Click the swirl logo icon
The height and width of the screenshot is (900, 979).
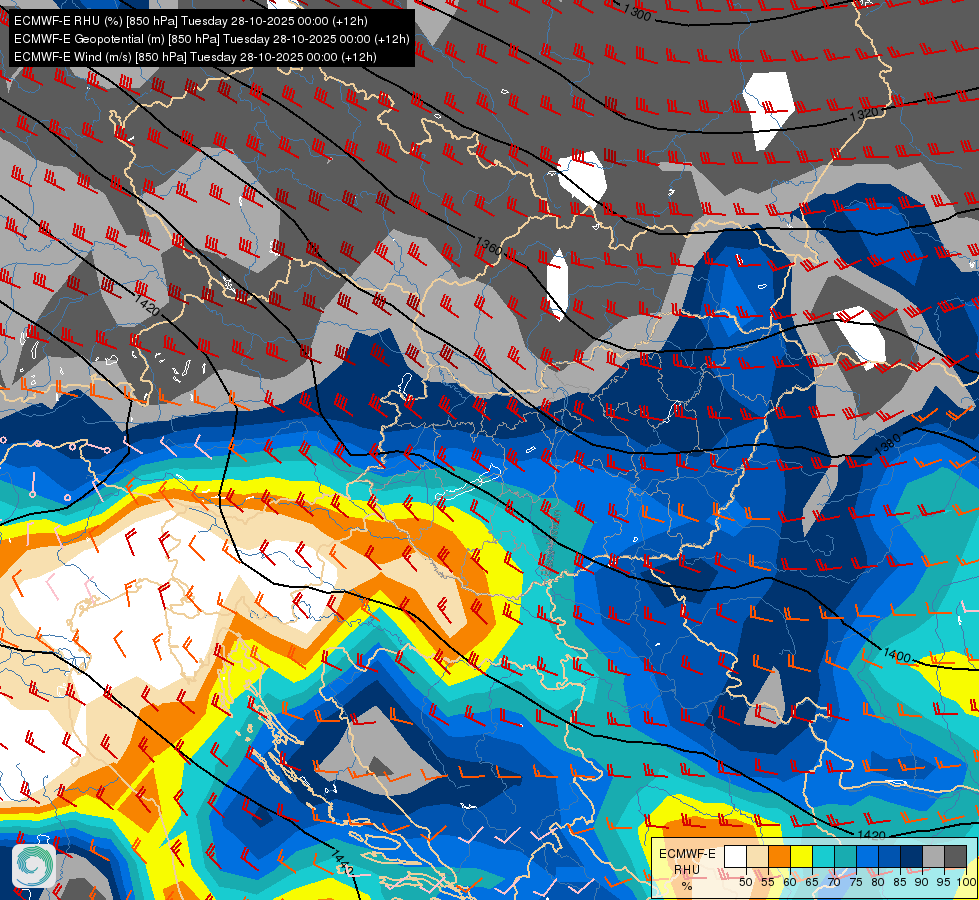34,866
